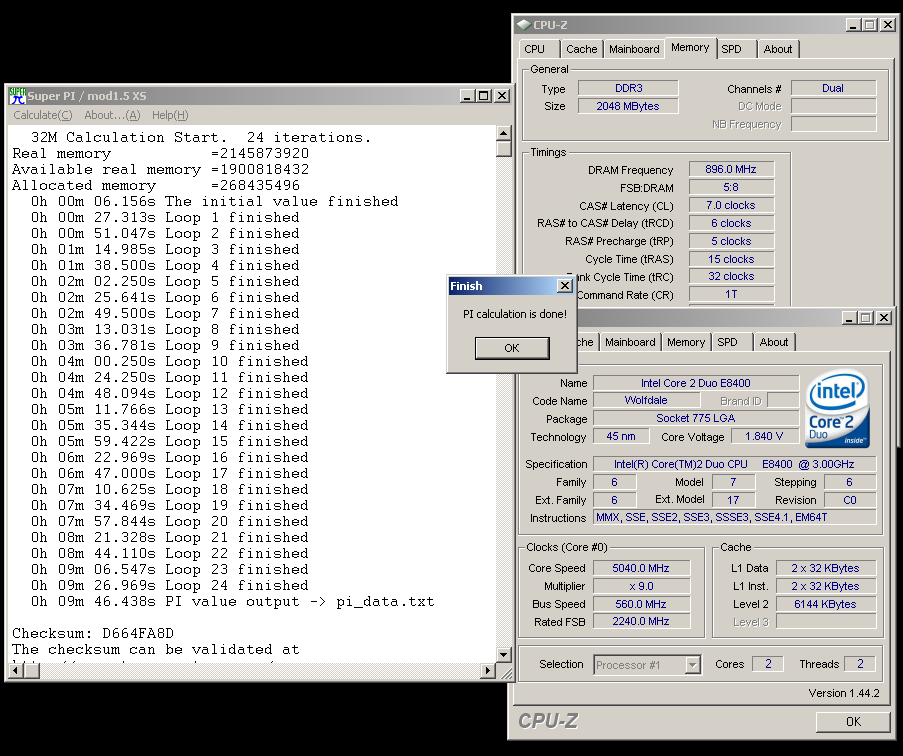This screenshot has height=756, width=903.
Task: Switch to Cache tab in CPU-Z Memory window
Action: pyautogui.click(x=582, y=49)
